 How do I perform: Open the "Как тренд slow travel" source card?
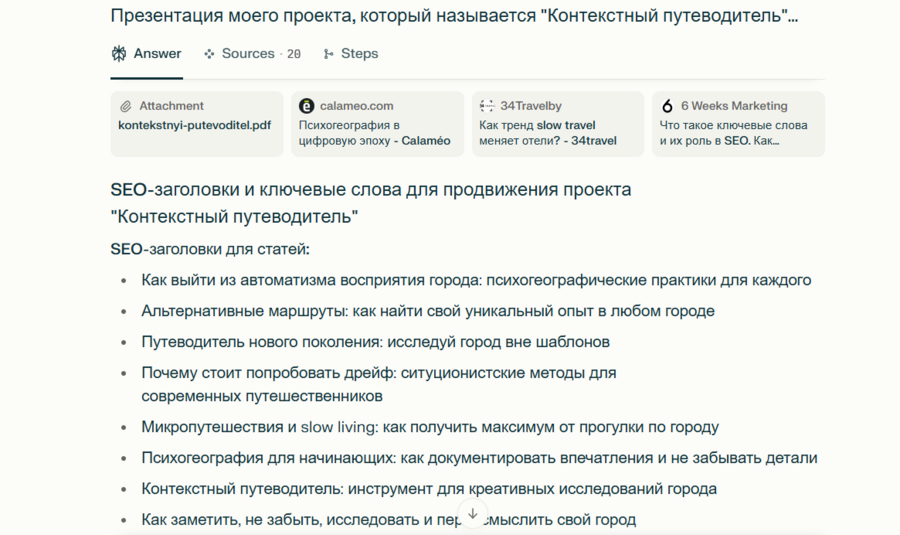(x=555, y=133)
